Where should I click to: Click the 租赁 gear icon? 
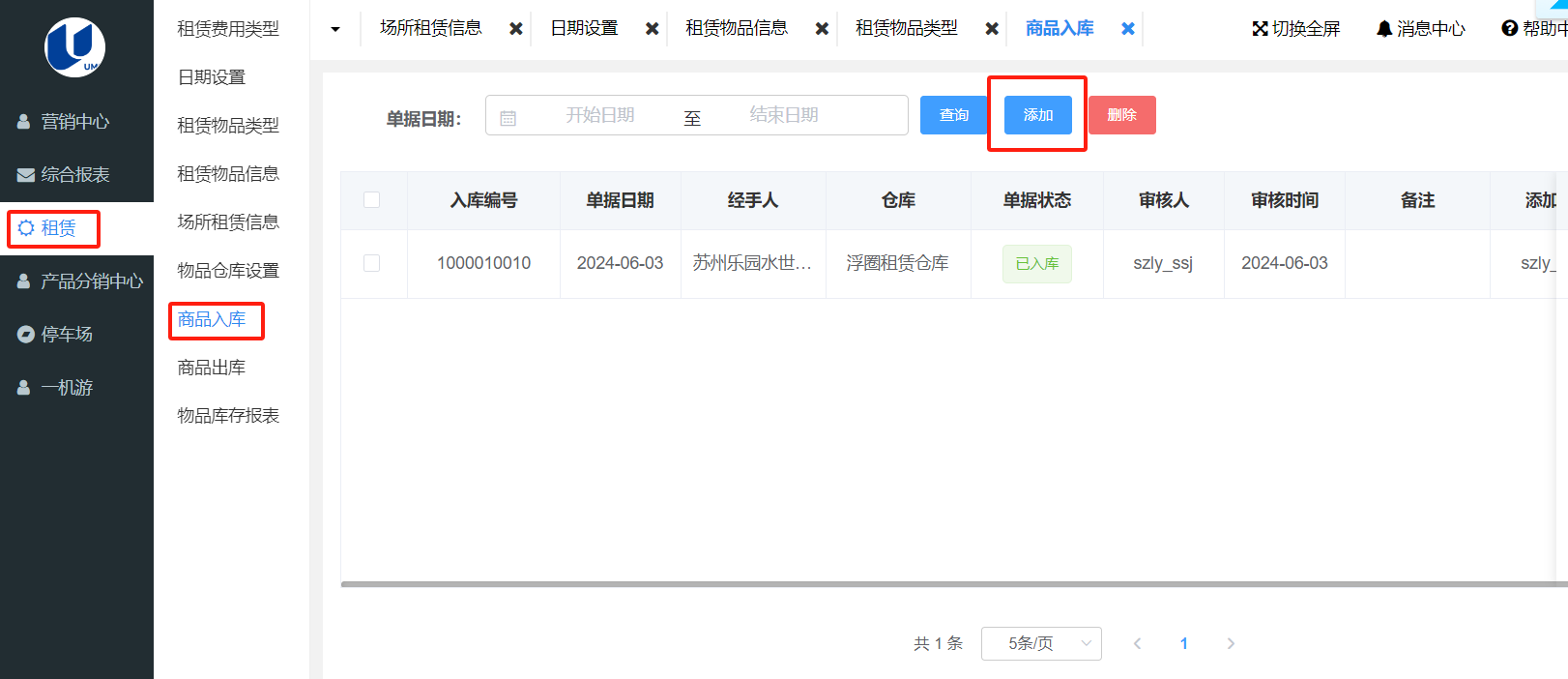(26, 228)
